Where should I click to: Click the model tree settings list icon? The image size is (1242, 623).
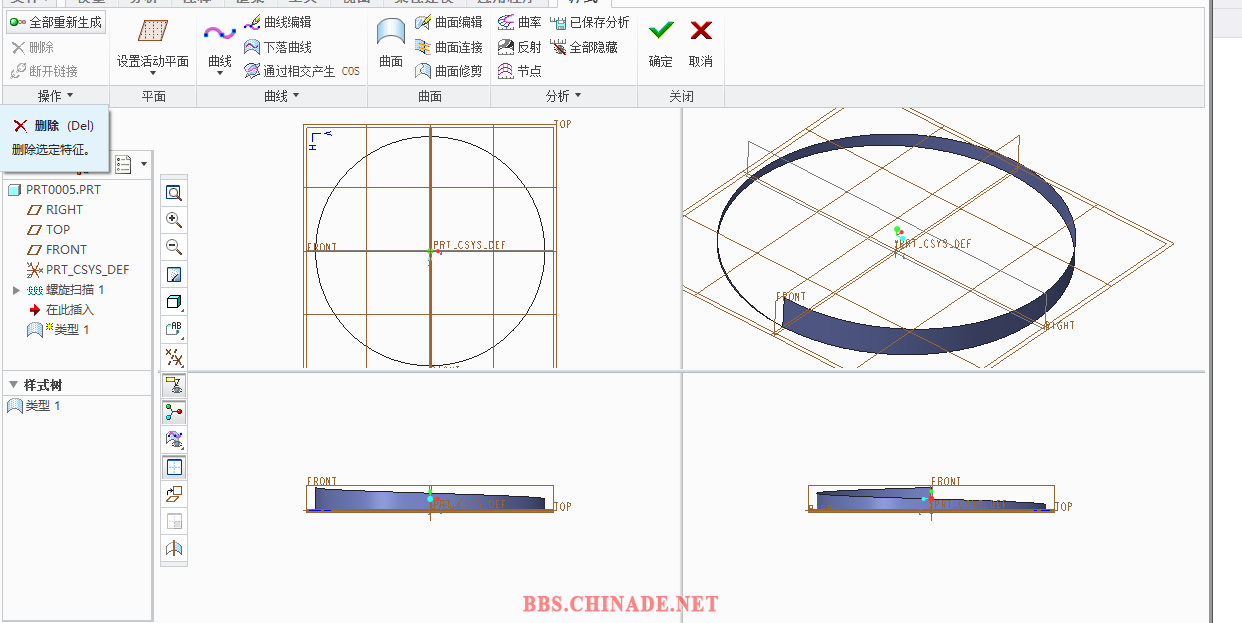coord(124,164)
